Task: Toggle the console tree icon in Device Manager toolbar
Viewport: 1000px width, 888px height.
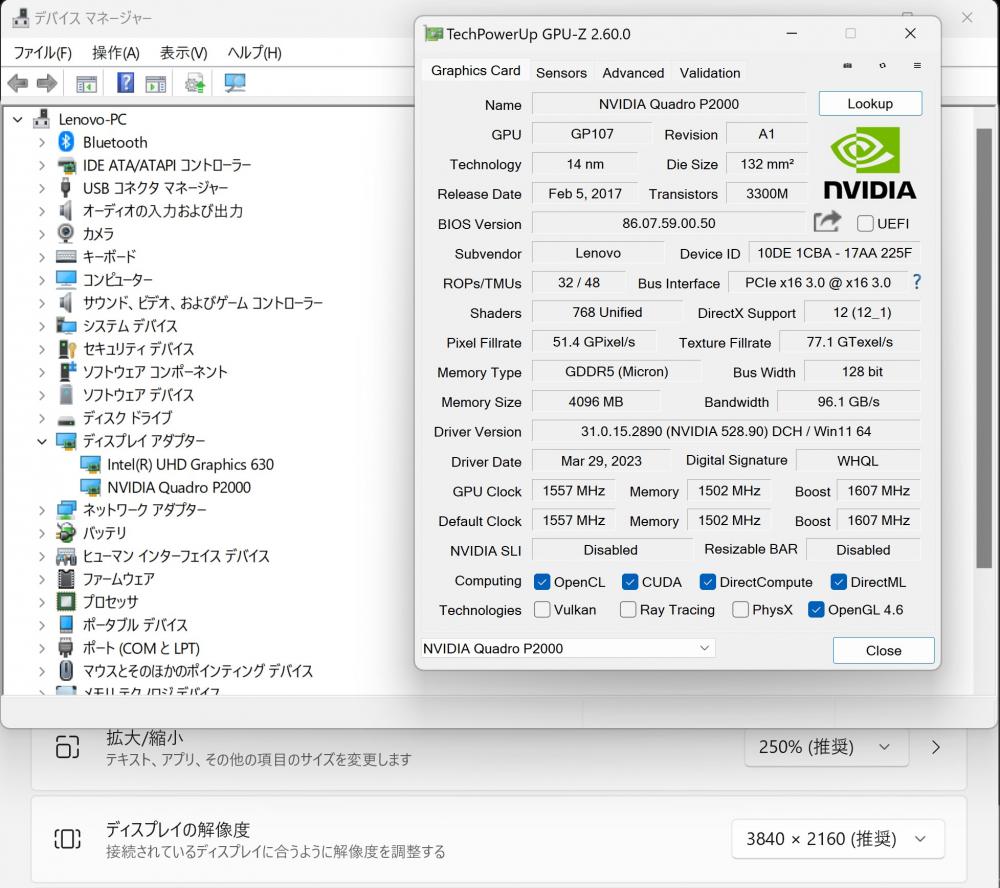Action: [87, 84]
